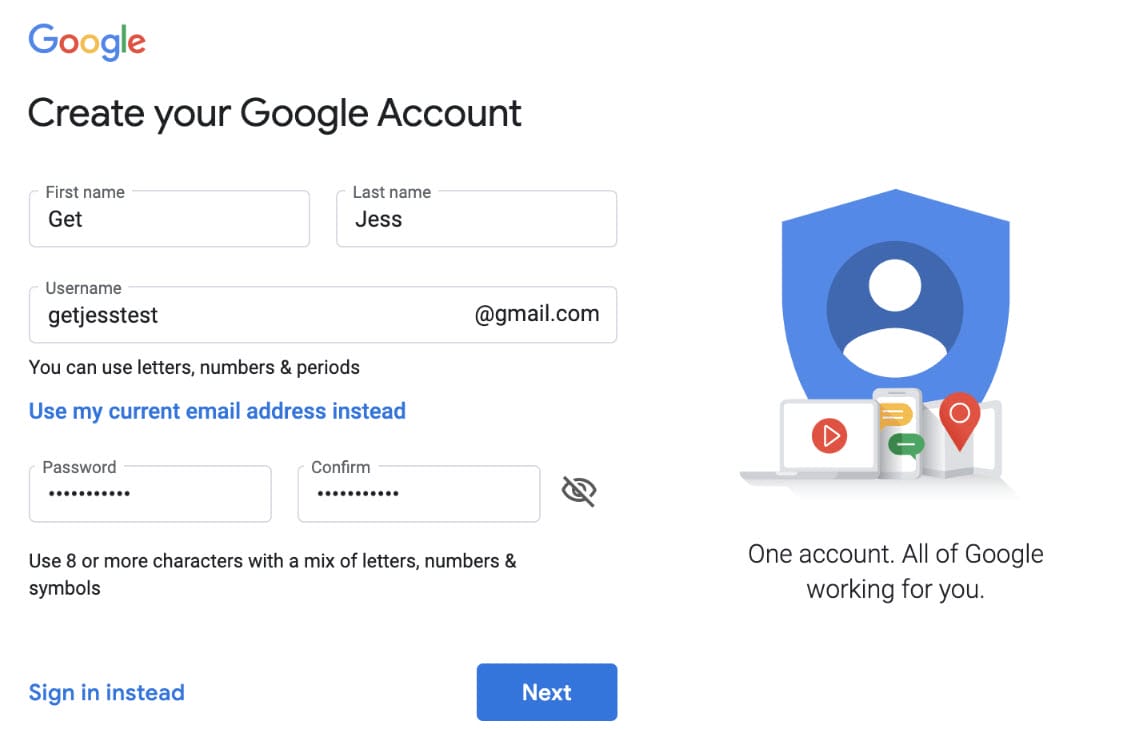
Task: Click the Confirm password field
Action: [x=419, y=494]
